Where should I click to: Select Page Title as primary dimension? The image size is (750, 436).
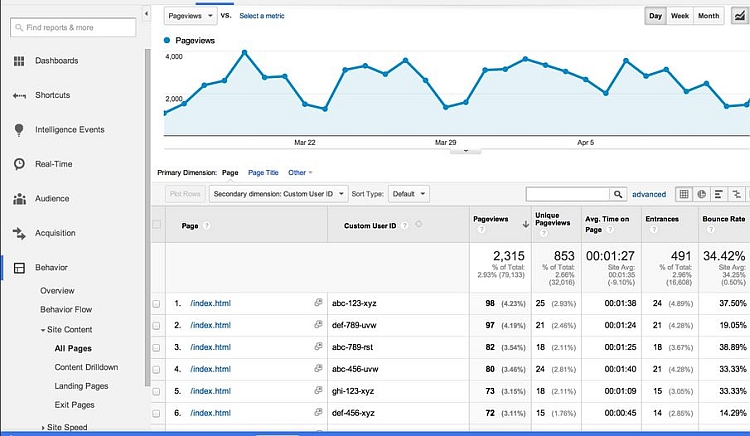point(263,173)
